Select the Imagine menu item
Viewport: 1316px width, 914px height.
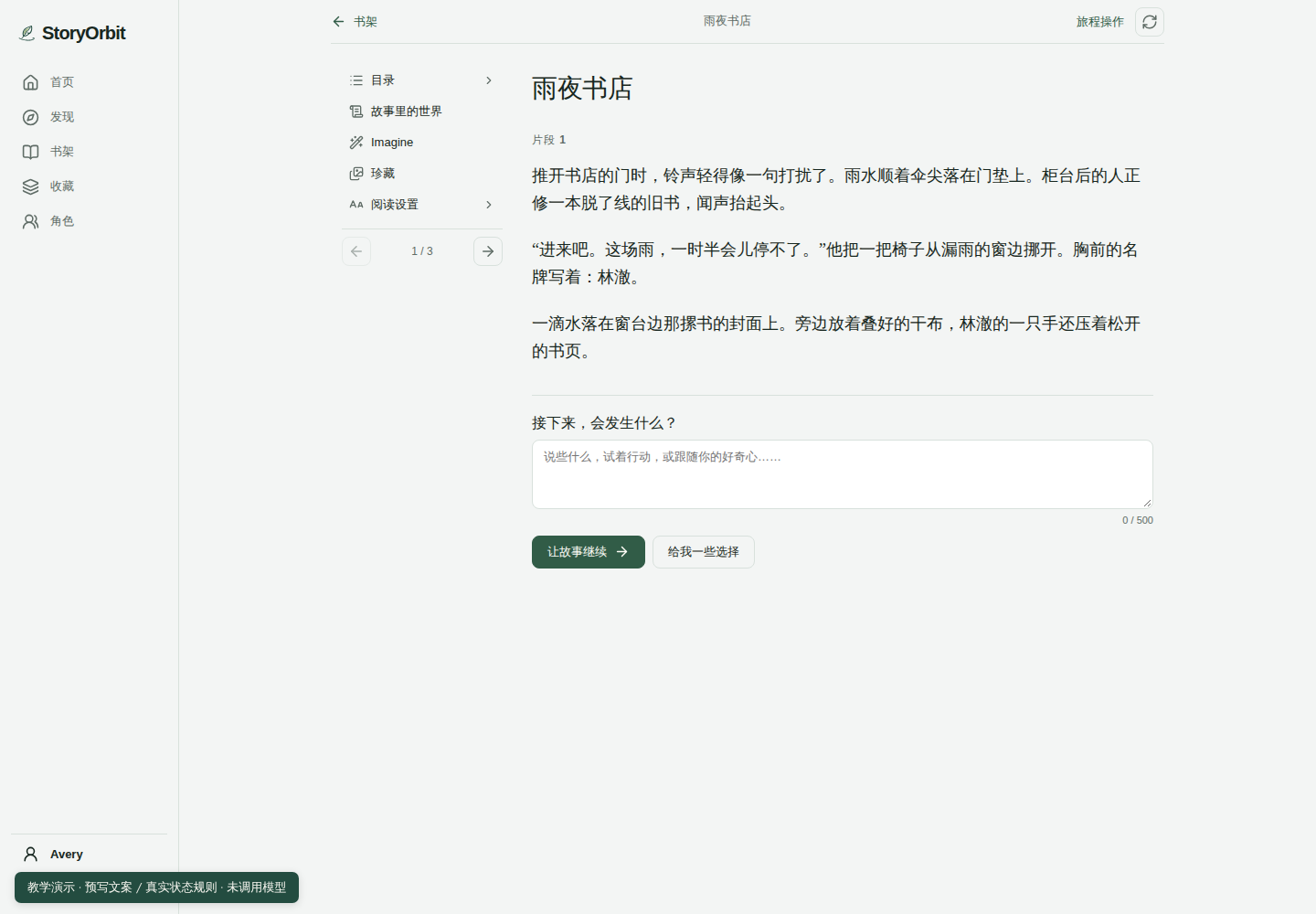pyautogui.click(x=422, y=143)
